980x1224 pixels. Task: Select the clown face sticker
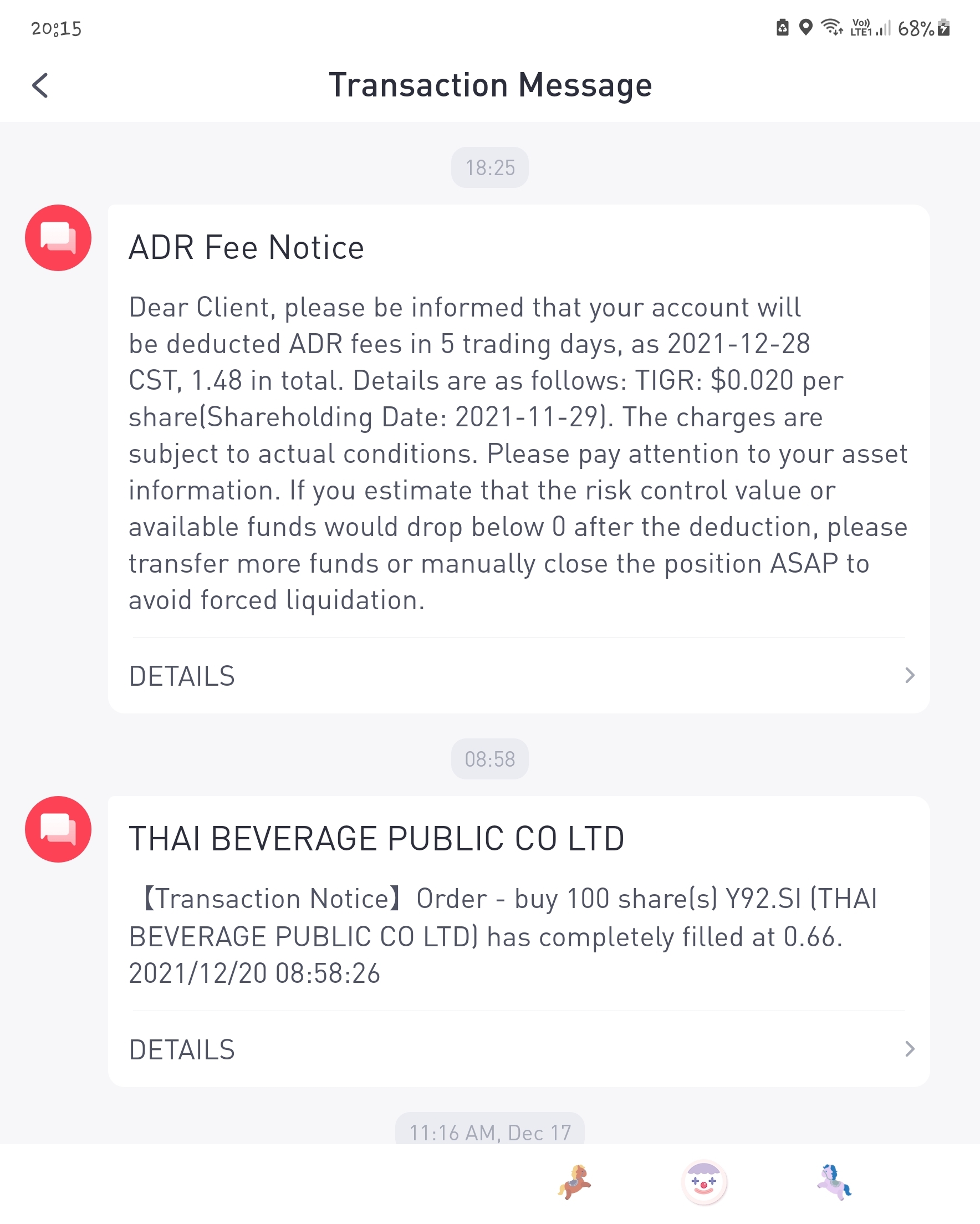click(703, 1182)
